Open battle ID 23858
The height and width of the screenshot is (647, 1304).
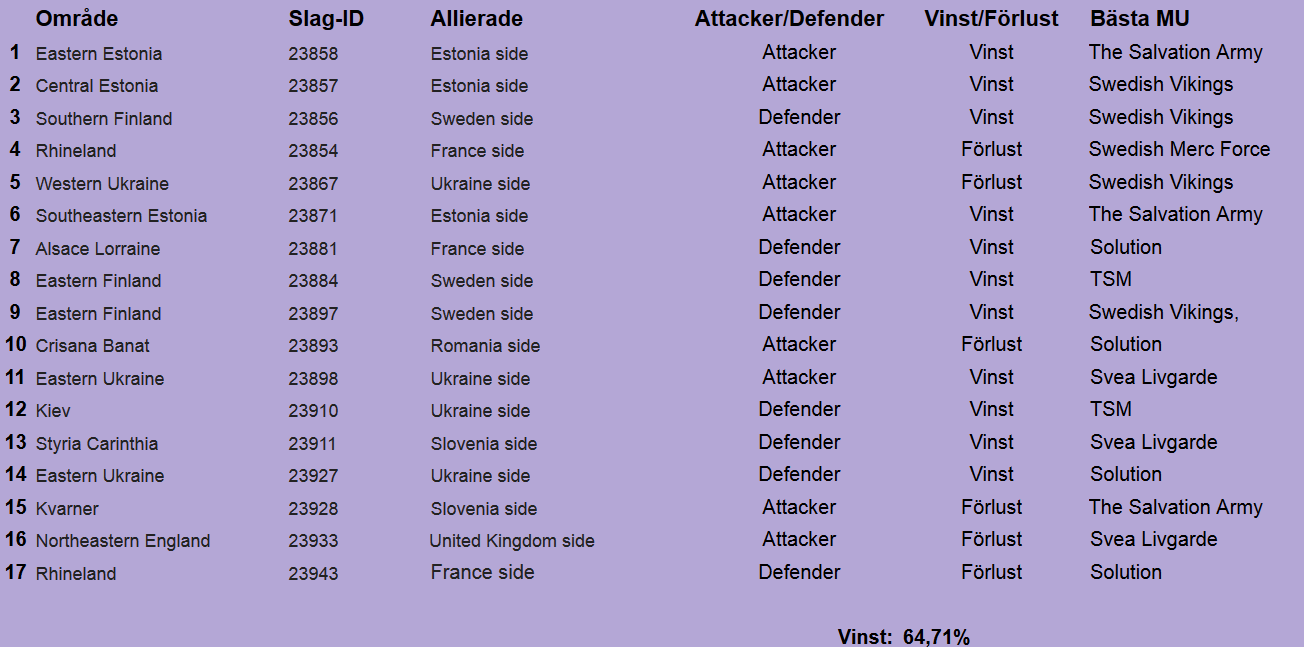point(313,54)
